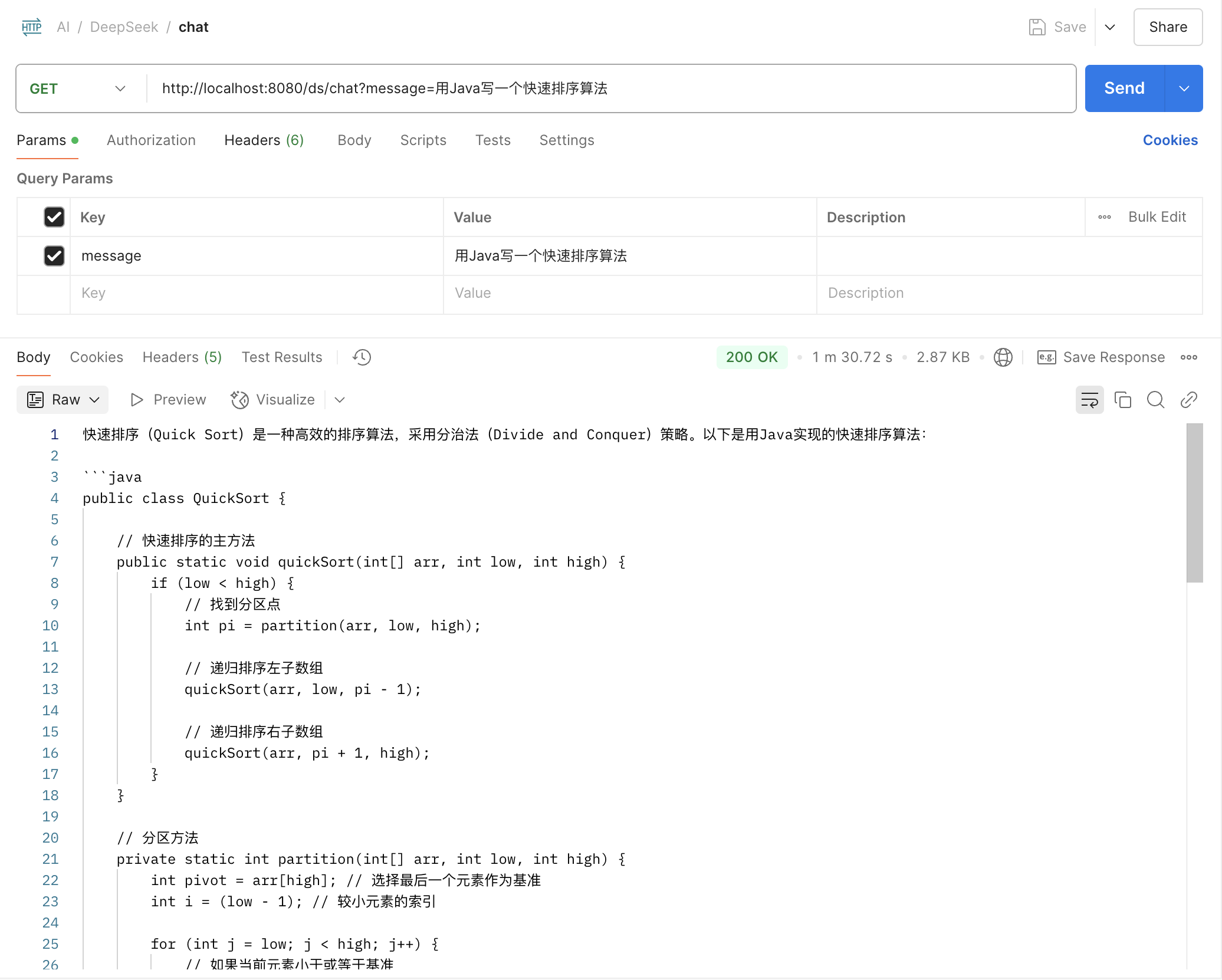
Task: Expand the Send button options dropdown
Action: coord(1184,88)
